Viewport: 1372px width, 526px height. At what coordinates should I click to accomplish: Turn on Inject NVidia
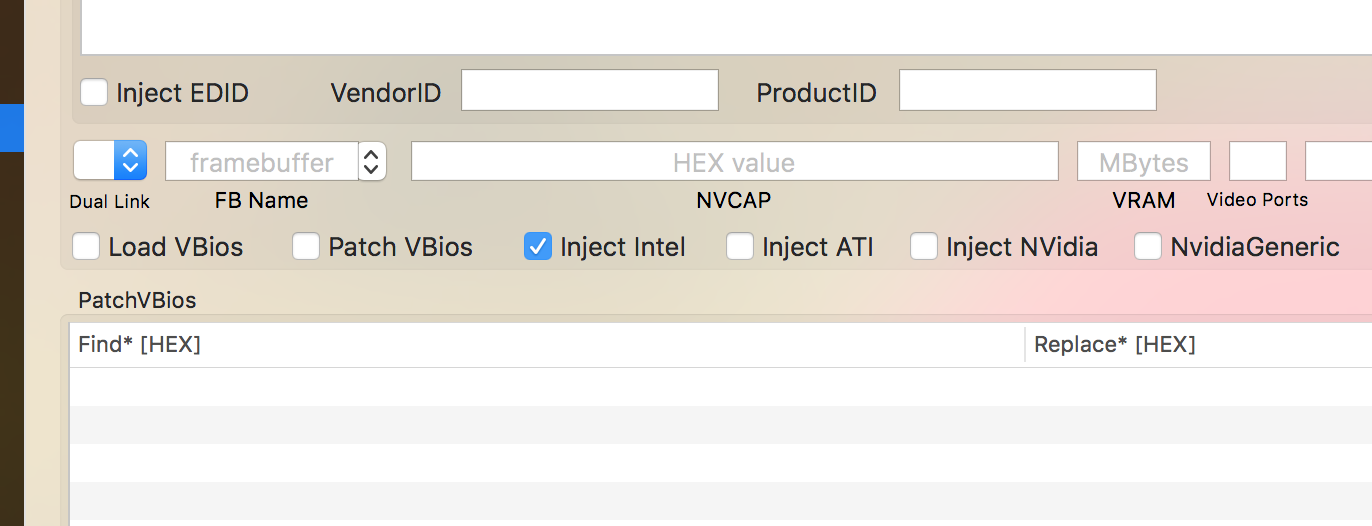(924, 246)
